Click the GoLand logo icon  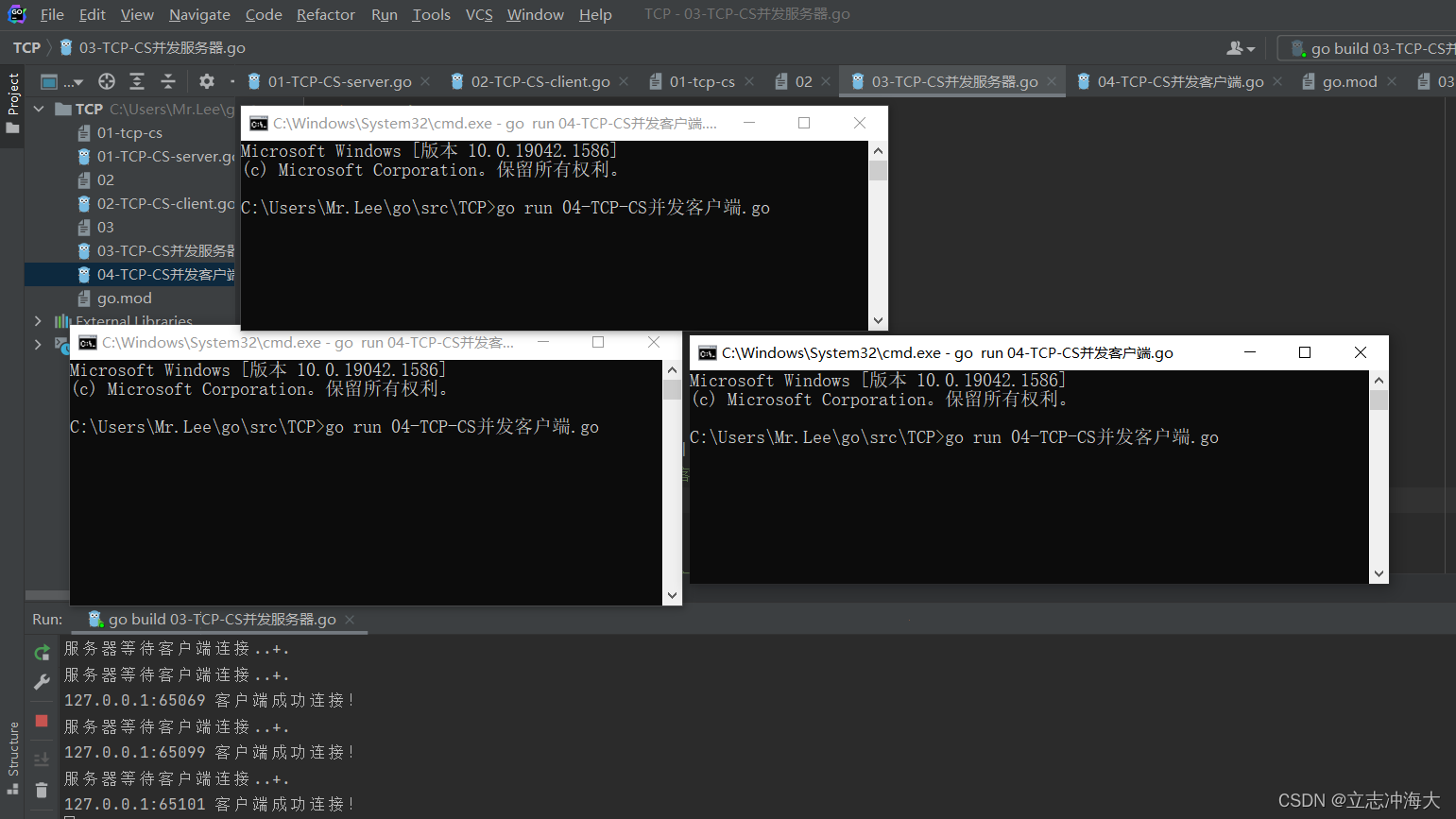pyautogui.click(x=17, y=14)
